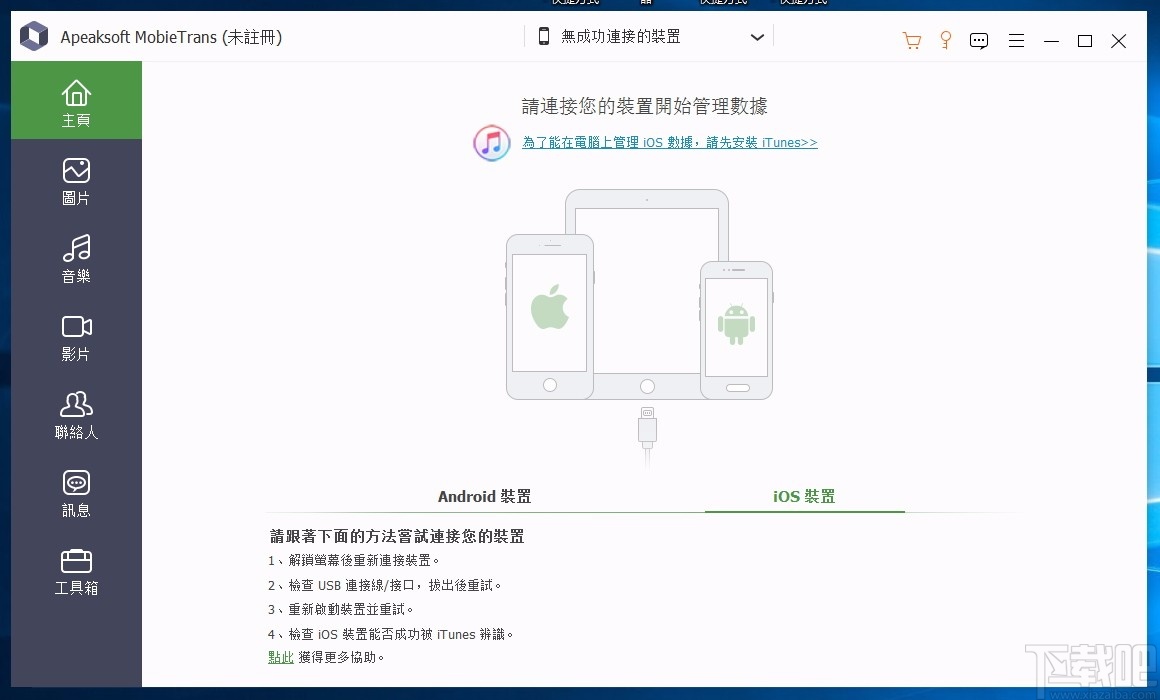Screen dimensions: 1160x700
Task: Minimize the MobieTrans window
Action: click(1051, 41)
